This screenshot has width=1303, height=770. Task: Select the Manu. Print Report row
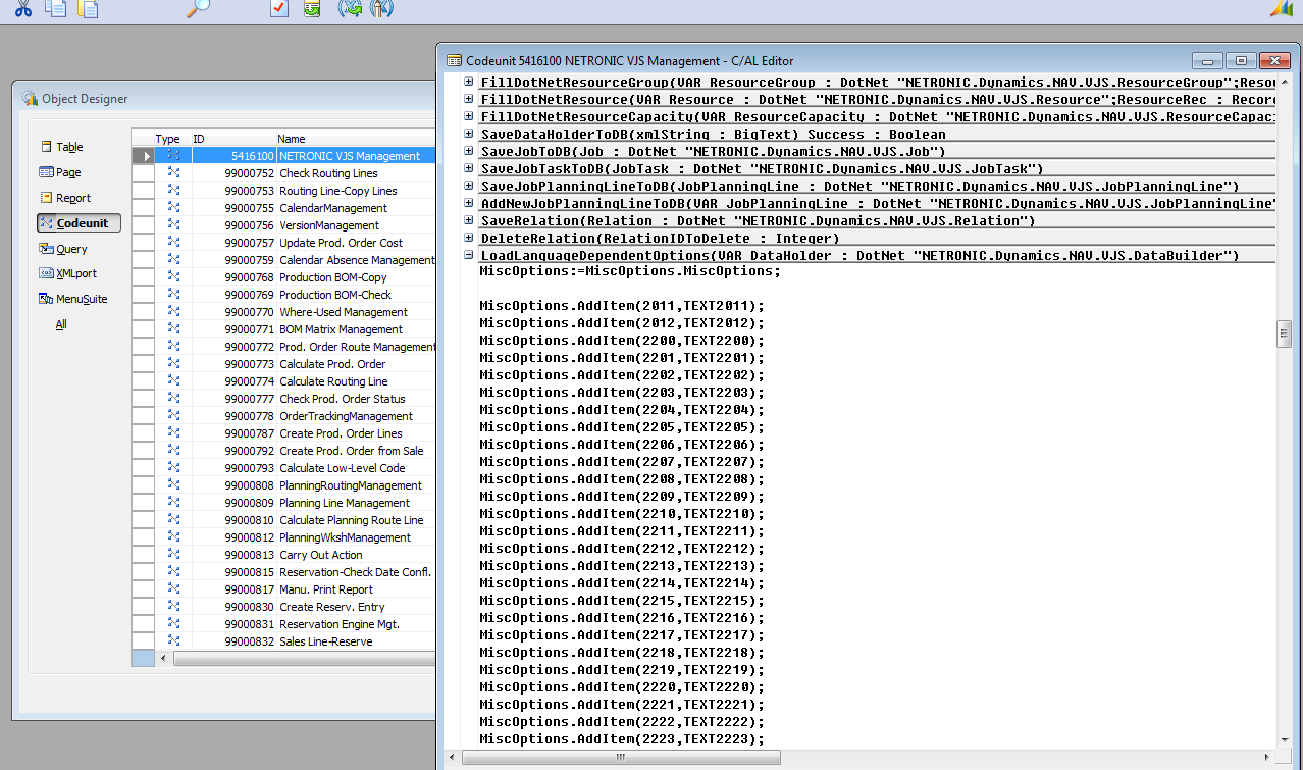coord(284,589)
